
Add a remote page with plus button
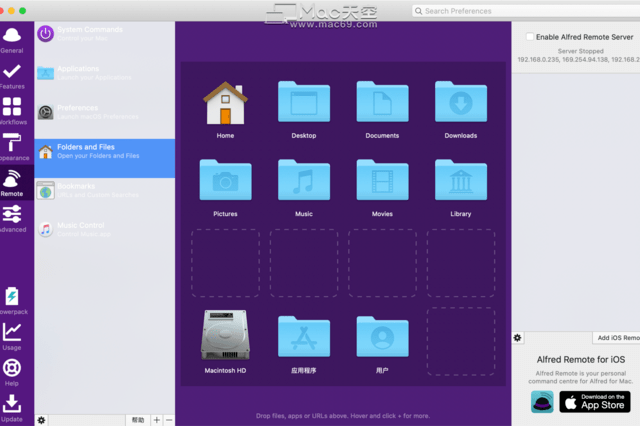pos(157,420)
